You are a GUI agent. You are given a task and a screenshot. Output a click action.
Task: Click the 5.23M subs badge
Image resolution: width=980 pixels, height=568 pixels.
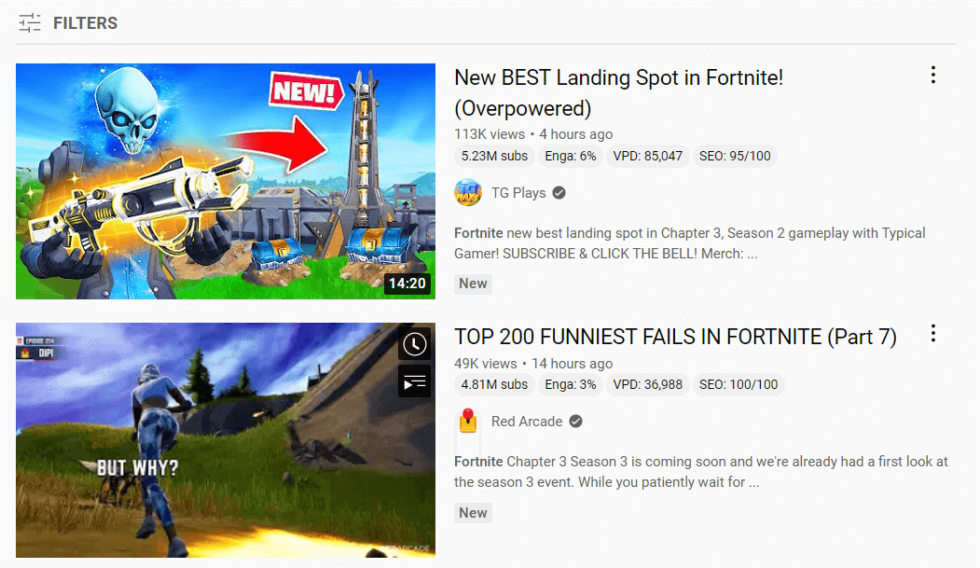[x=494, y=156]
